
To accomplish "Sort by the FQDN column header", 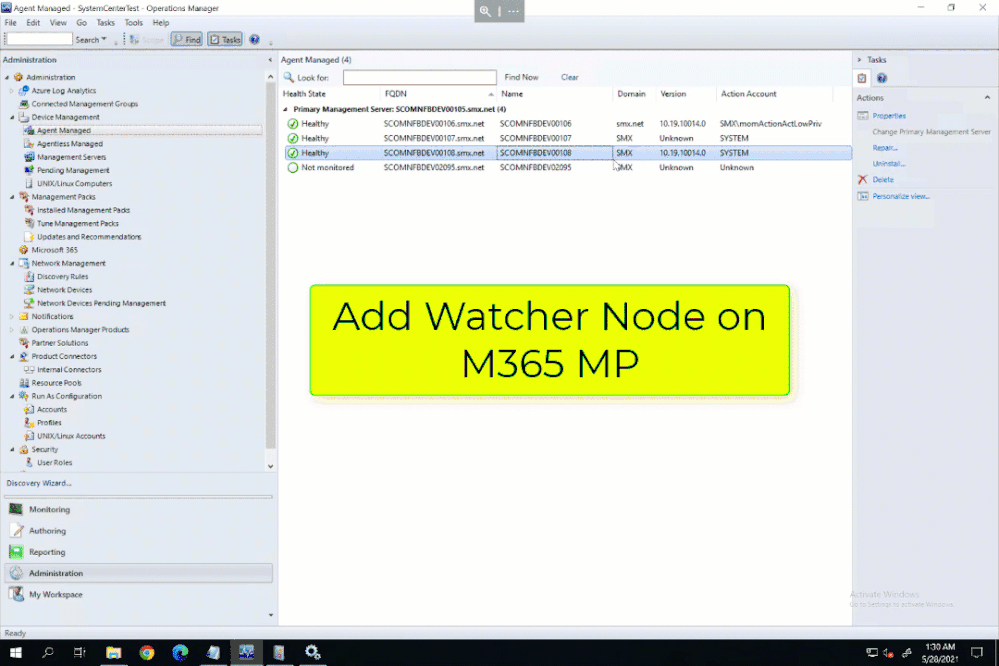I will pyautogui.click(x=438, y=94).
